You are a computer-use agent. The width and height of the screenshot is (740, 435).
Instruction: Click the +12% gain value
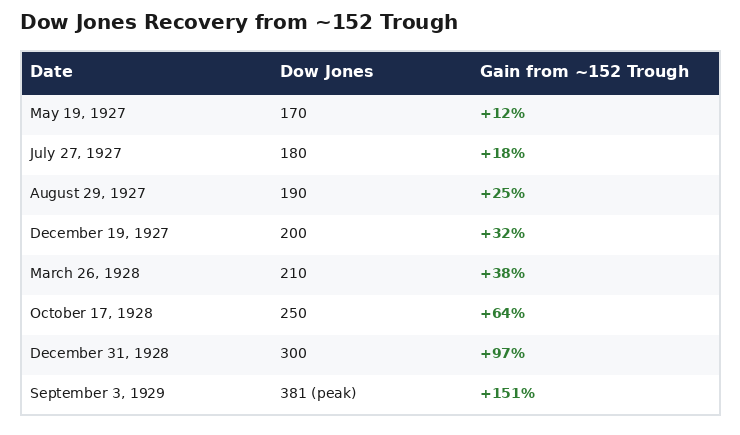(502, 114)
